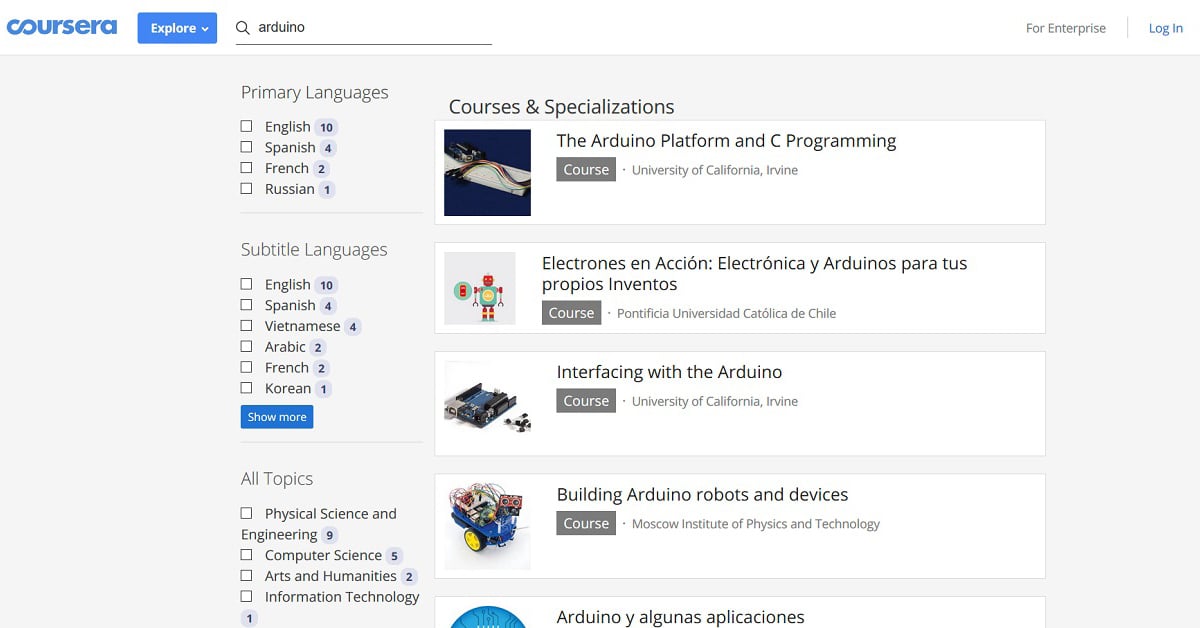Open the For Enterprise link
Screen dimensions: 1200x628
tap(1066, 28)
